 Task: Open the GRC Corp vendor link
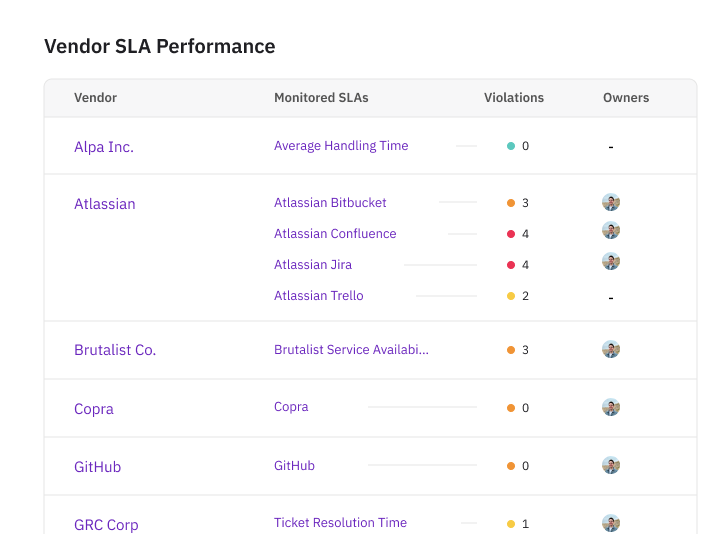point(106,525)
